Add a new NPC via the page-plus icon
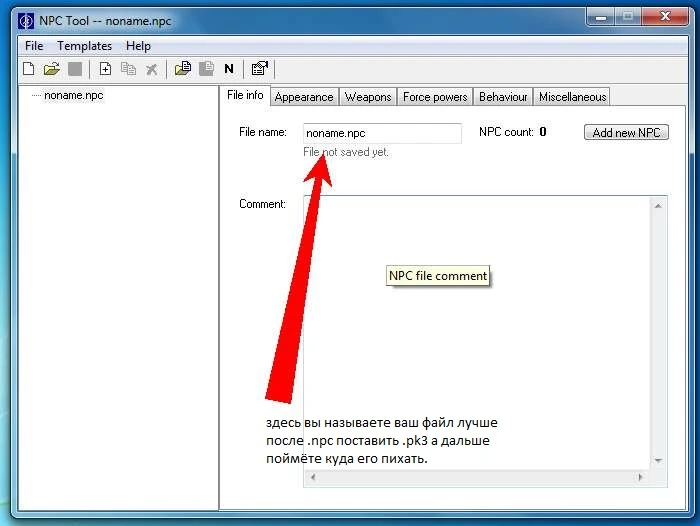700x526 pixels. point(105,69)
